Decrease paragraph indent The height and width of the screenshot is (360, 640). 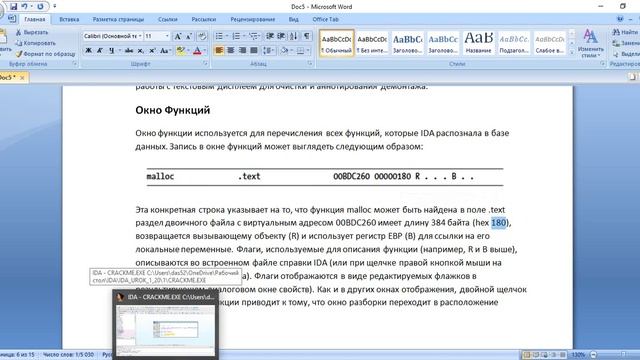click(x=270, y=36)
